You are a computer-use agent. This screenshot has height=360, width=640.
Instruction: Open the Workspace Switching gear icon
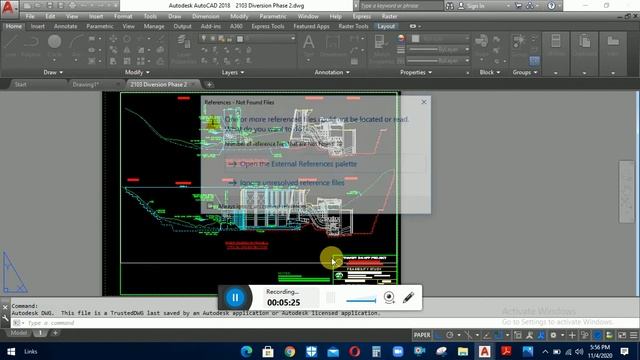(x=553, y=335)
